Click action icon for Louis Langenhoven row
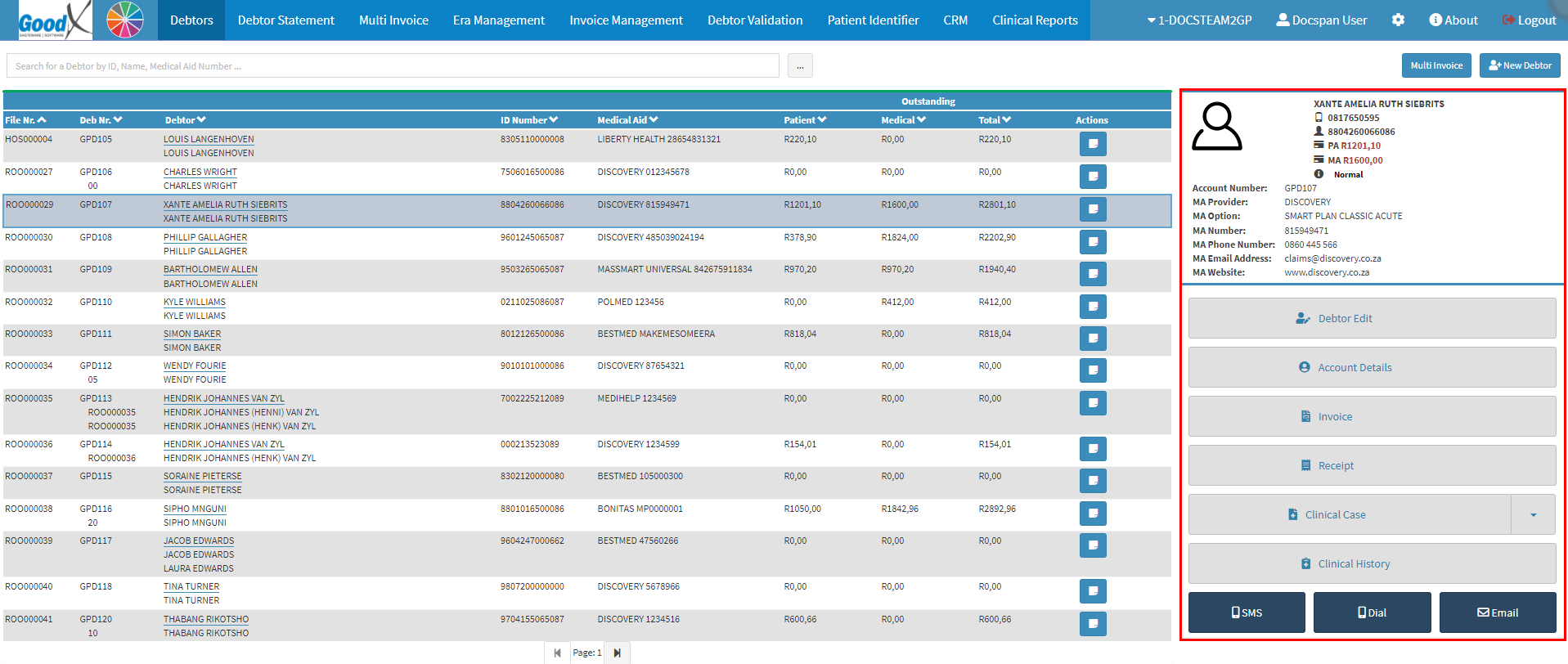This screenshot has width=1568, height=664. click(1093, 144)
